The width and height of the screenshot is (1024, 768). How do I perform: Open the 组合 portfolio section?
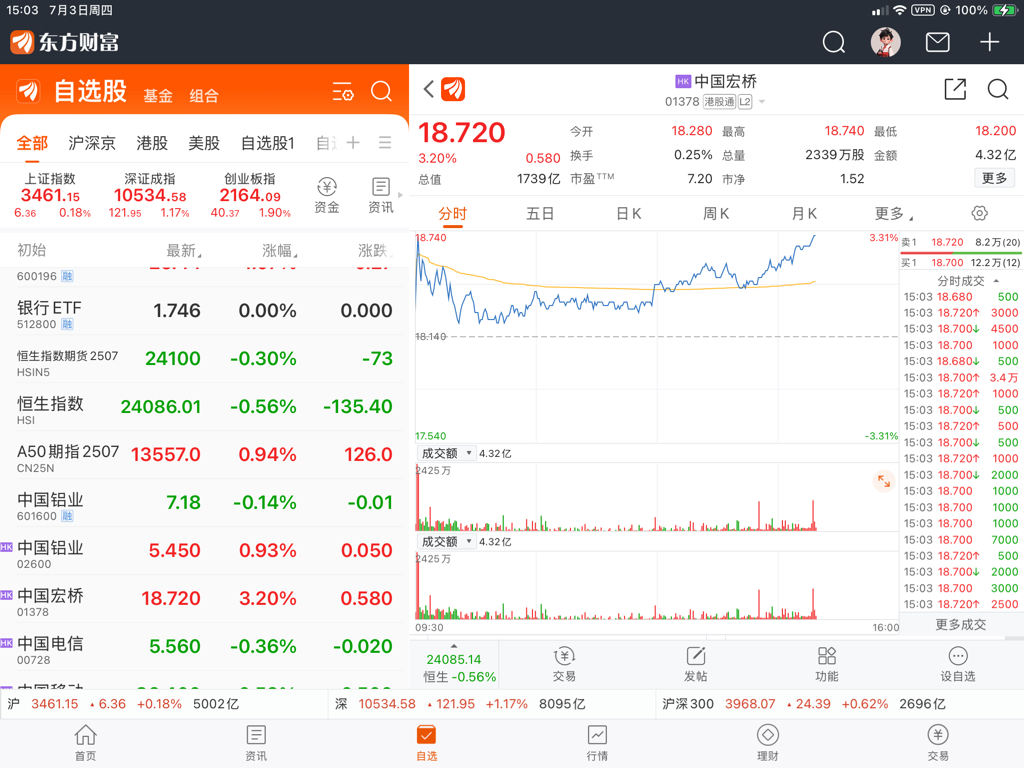tap(204, 96)
